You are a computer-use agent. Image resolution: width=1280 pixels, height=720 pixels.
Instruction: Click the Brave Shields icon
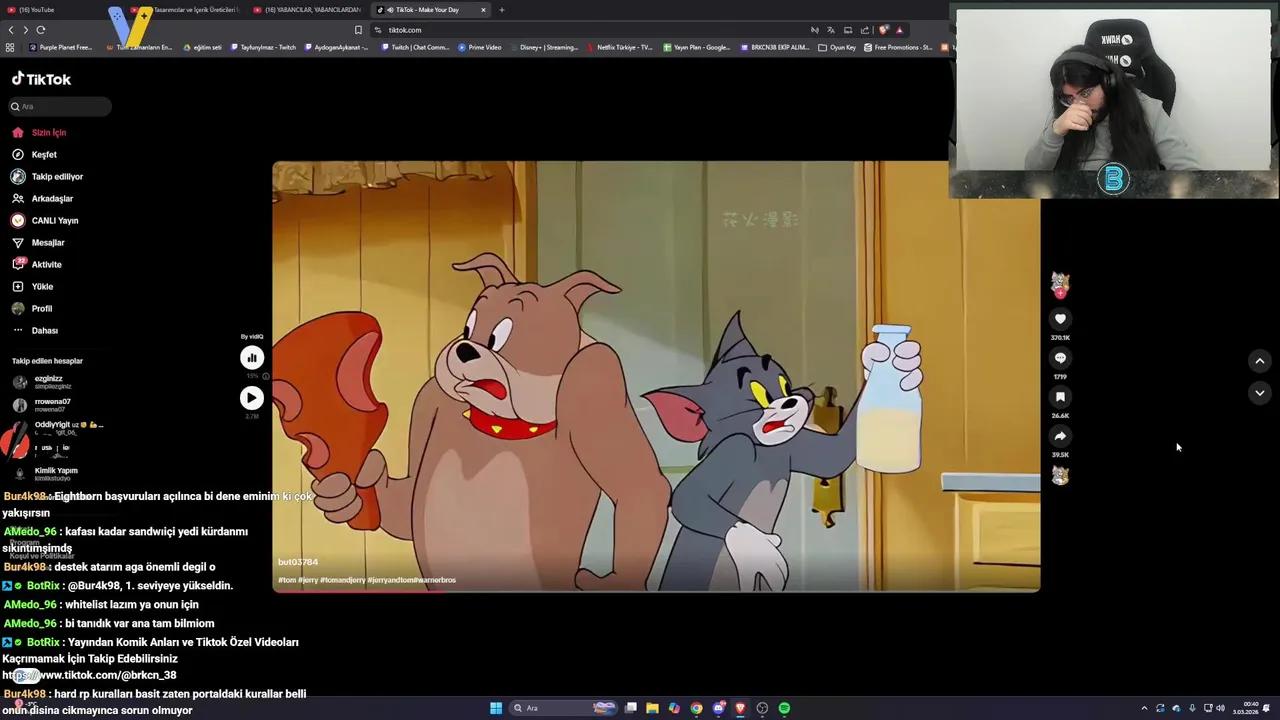[883, 30]
